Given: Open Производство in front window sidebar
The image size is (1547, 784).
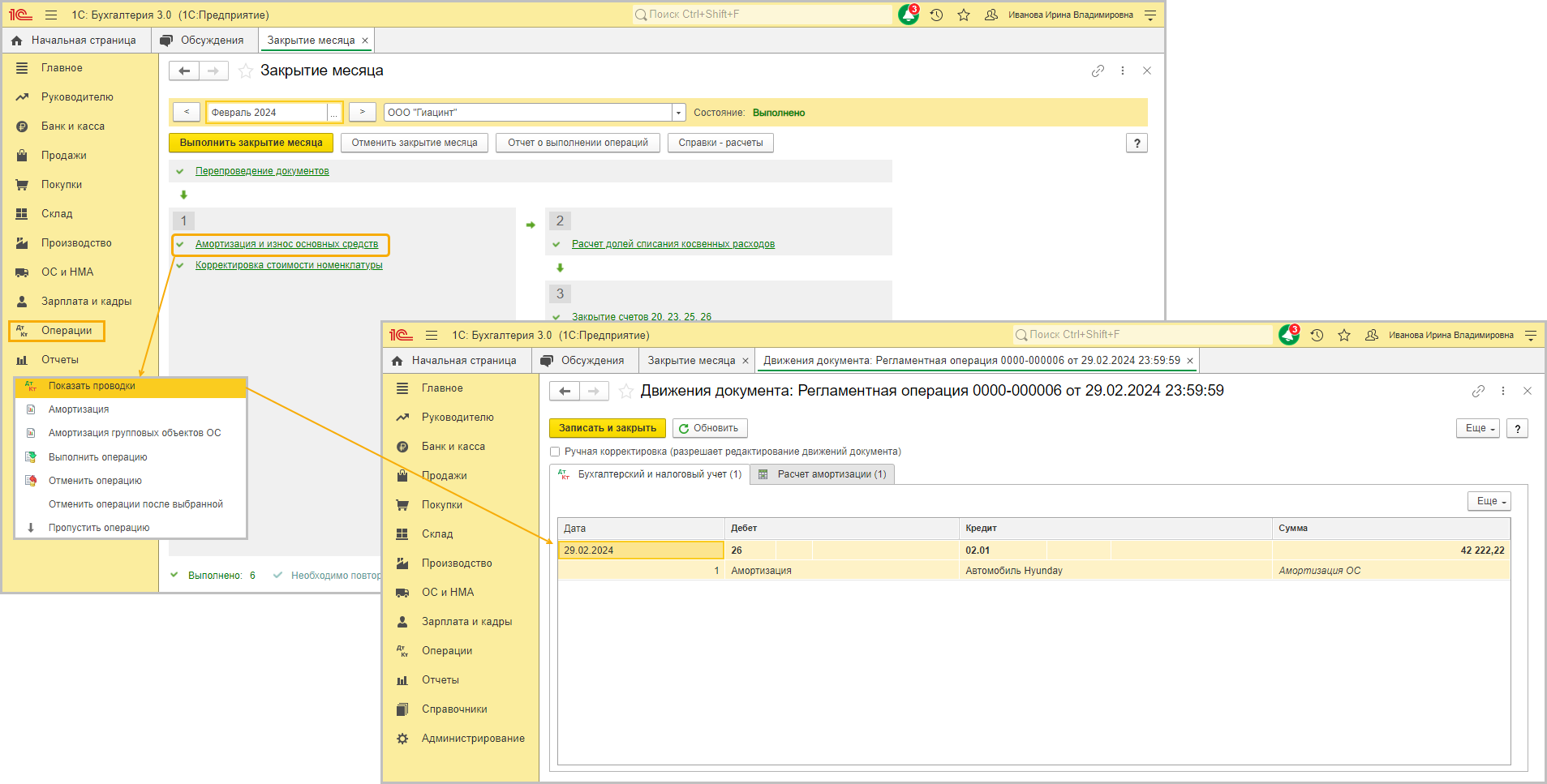Looking at the screenshot, I should pyautogui.click(x=457, y=563).
